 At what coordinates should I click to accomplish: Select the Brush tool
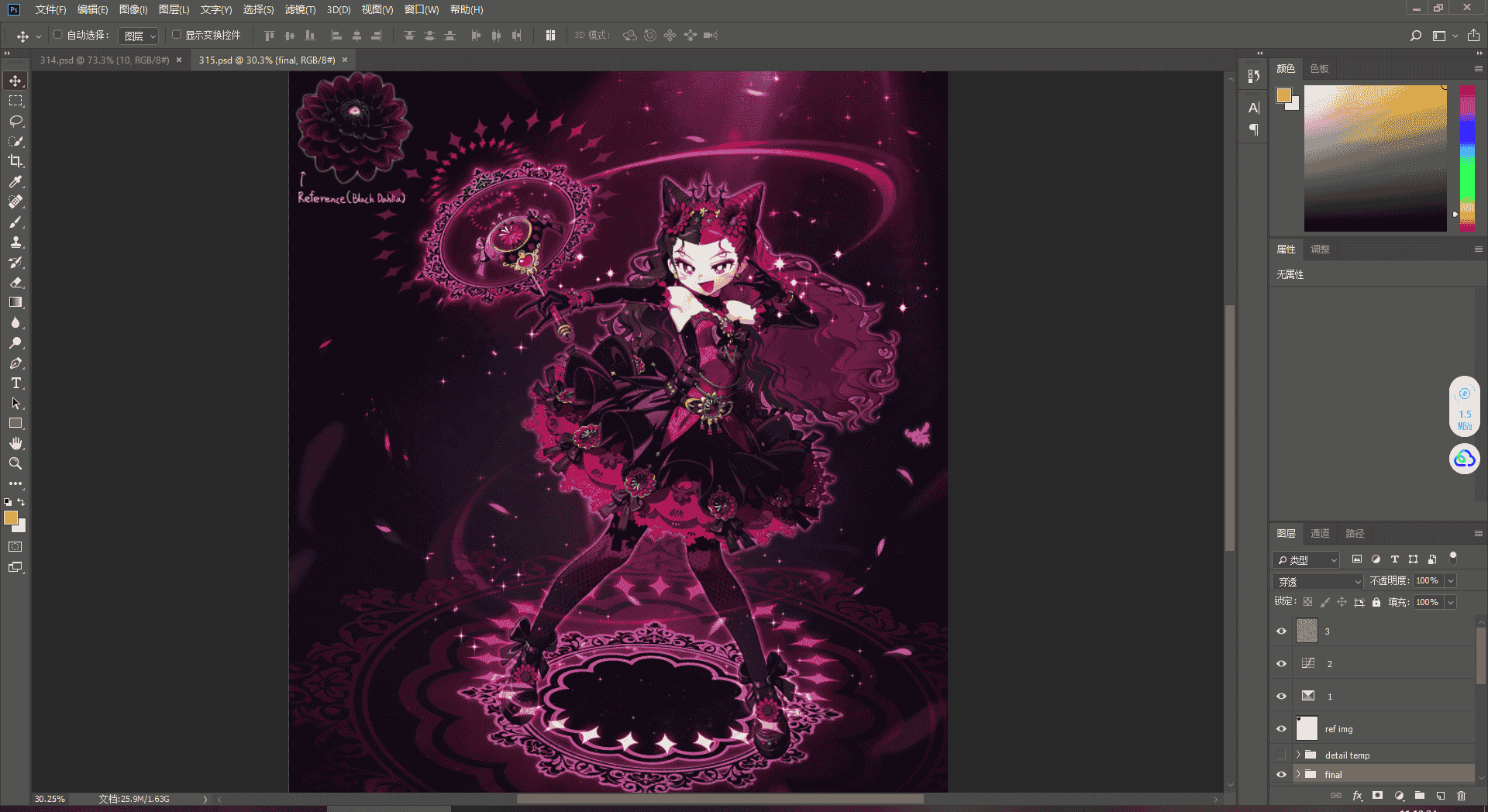pyautogui.click(x=15, y=222)
